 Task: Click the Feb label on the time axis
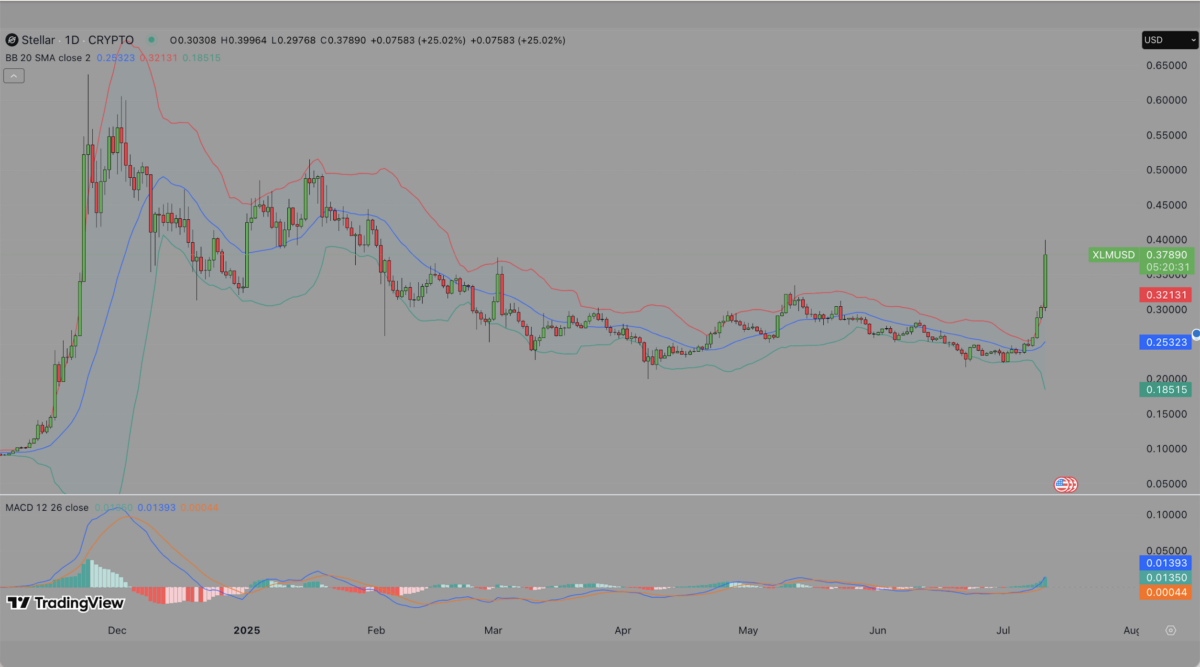pos(376,631)
